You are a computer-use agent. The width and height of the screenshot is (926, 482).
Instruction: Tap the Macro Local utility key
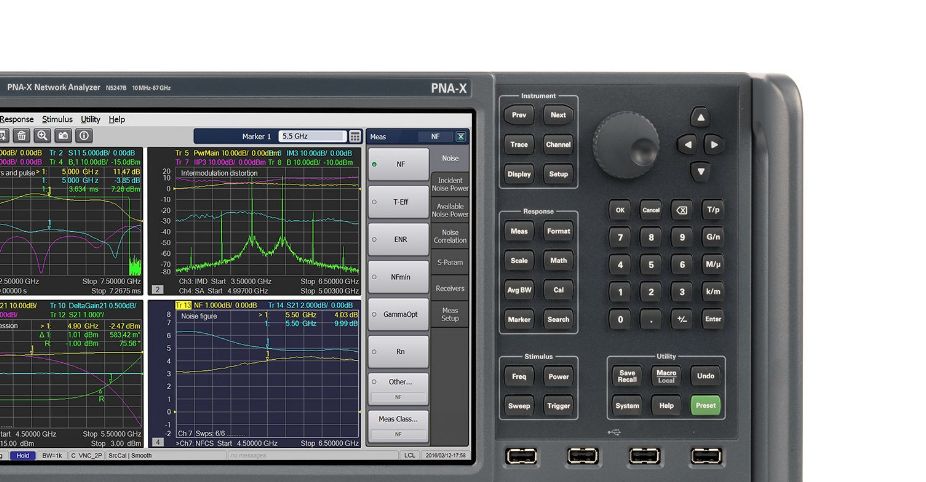coord(666,376)
